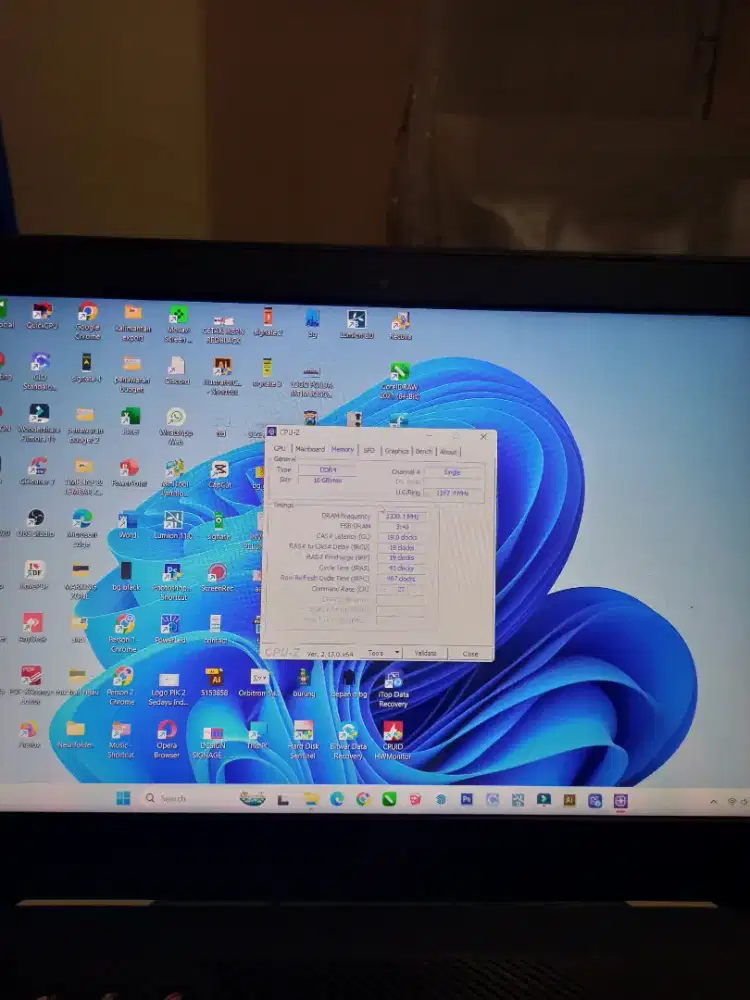Screen dimensions: 750x1000
Task: Open the Person 2 Chrome shortcut
Action: (x=122, y=686)
